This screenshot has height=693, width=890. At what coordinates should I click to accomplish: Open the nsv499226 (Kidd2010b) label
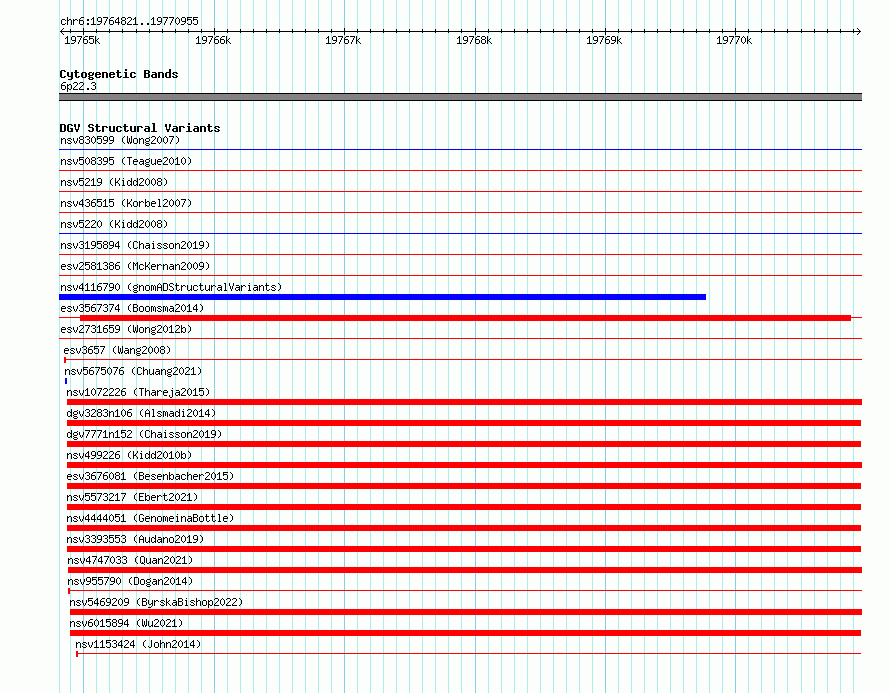pyautogui.click(x=129, y=455)
